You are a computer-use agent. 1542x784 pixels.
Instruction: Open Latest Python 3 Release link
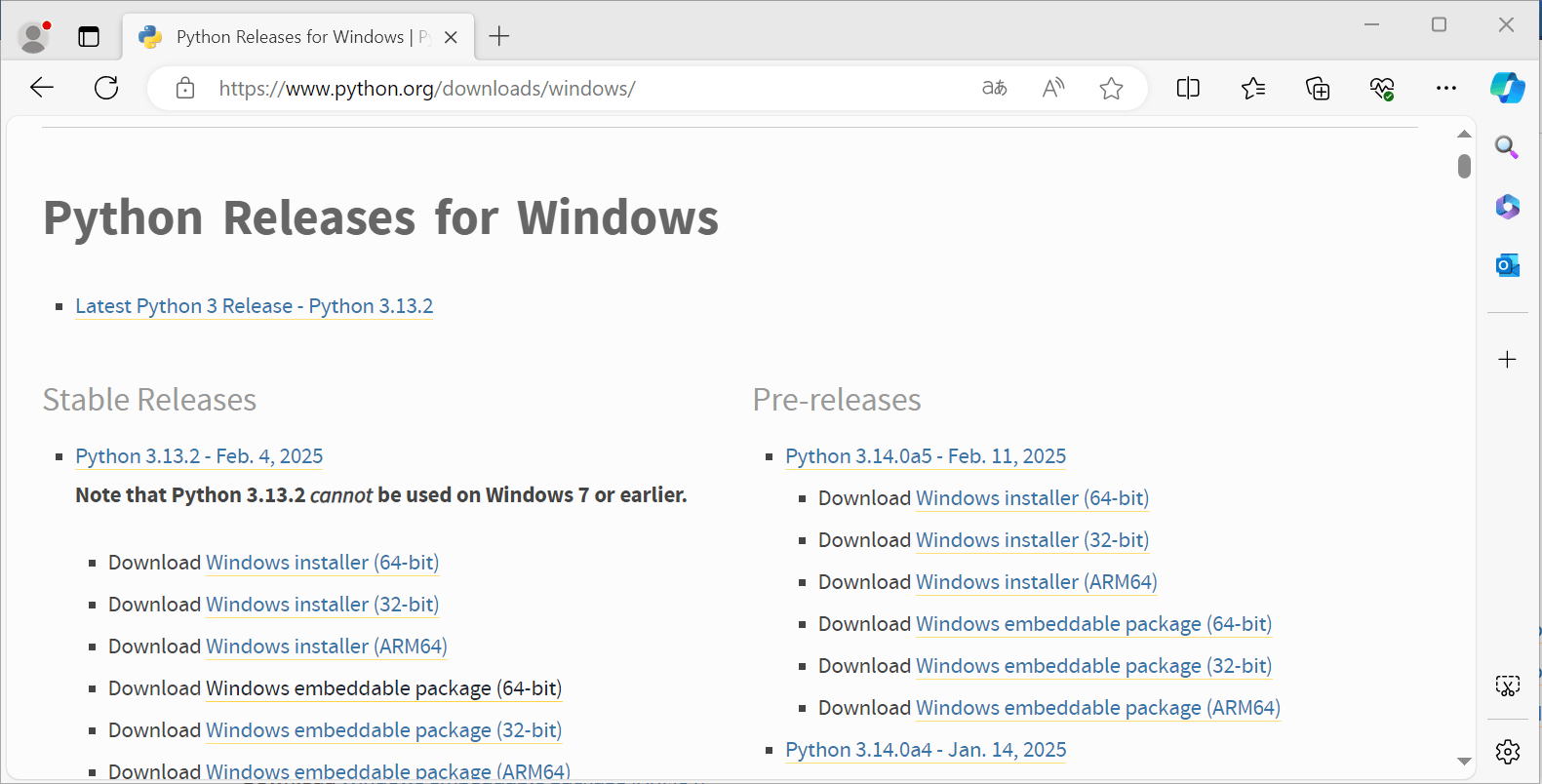[254, 306]
